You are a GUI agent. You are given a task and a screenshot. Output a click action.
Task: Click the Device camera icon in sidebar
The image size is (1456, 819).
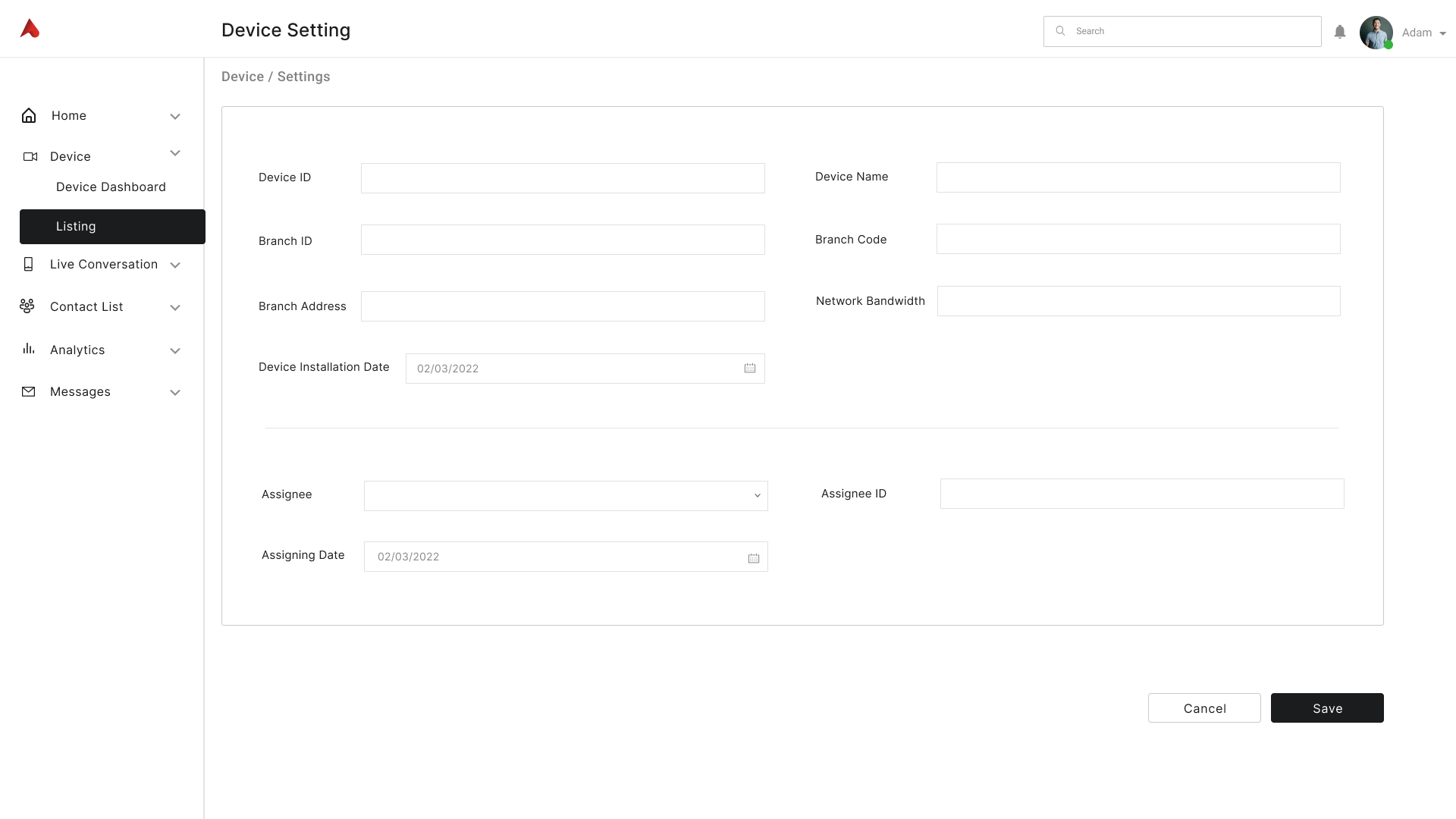[x=30, y=156]
